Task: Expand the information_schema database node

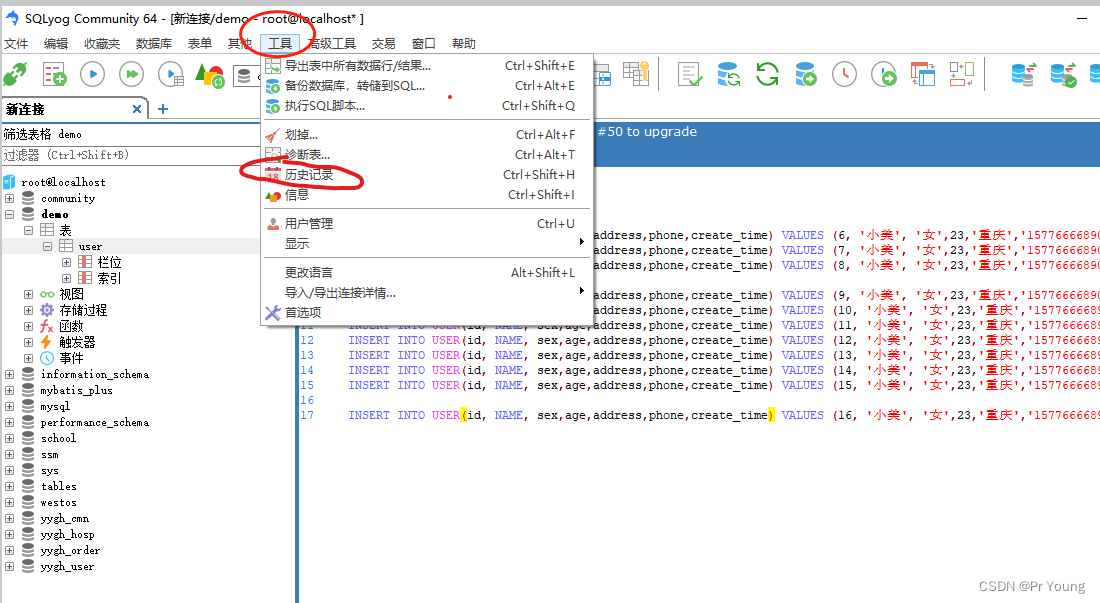Action: point(9,374)
